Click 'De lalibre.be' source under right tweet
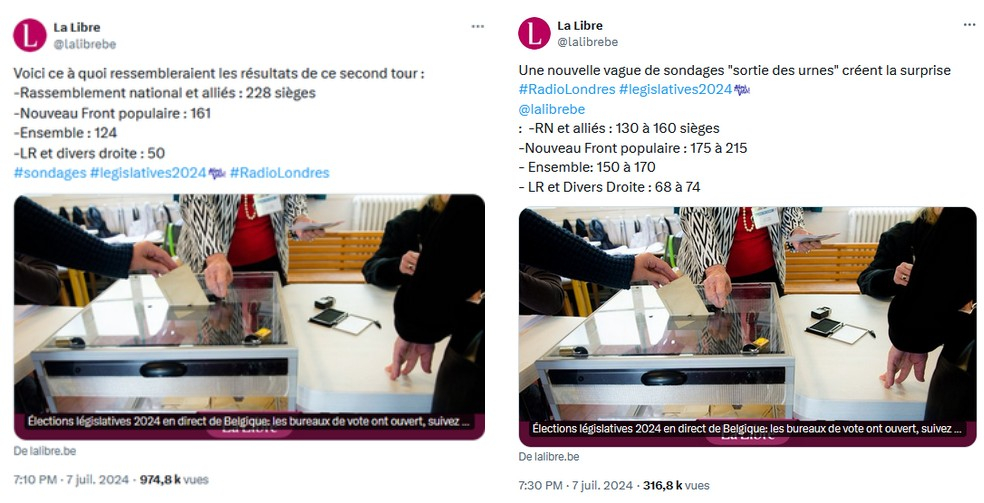The image size is (984, 503). coord(548,457)
